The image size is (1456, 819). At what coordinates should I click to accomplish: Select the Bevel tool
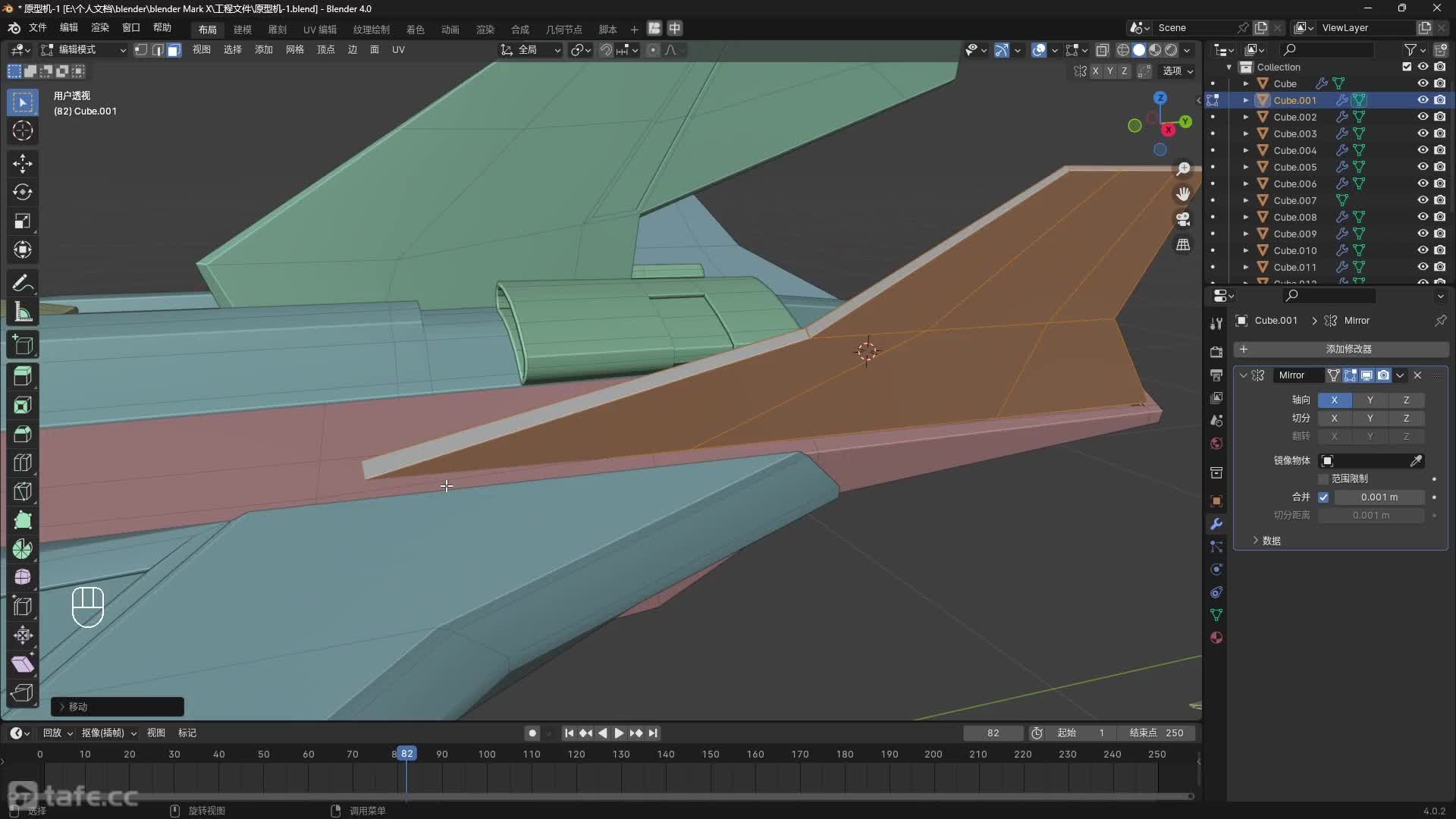point(23,434)
